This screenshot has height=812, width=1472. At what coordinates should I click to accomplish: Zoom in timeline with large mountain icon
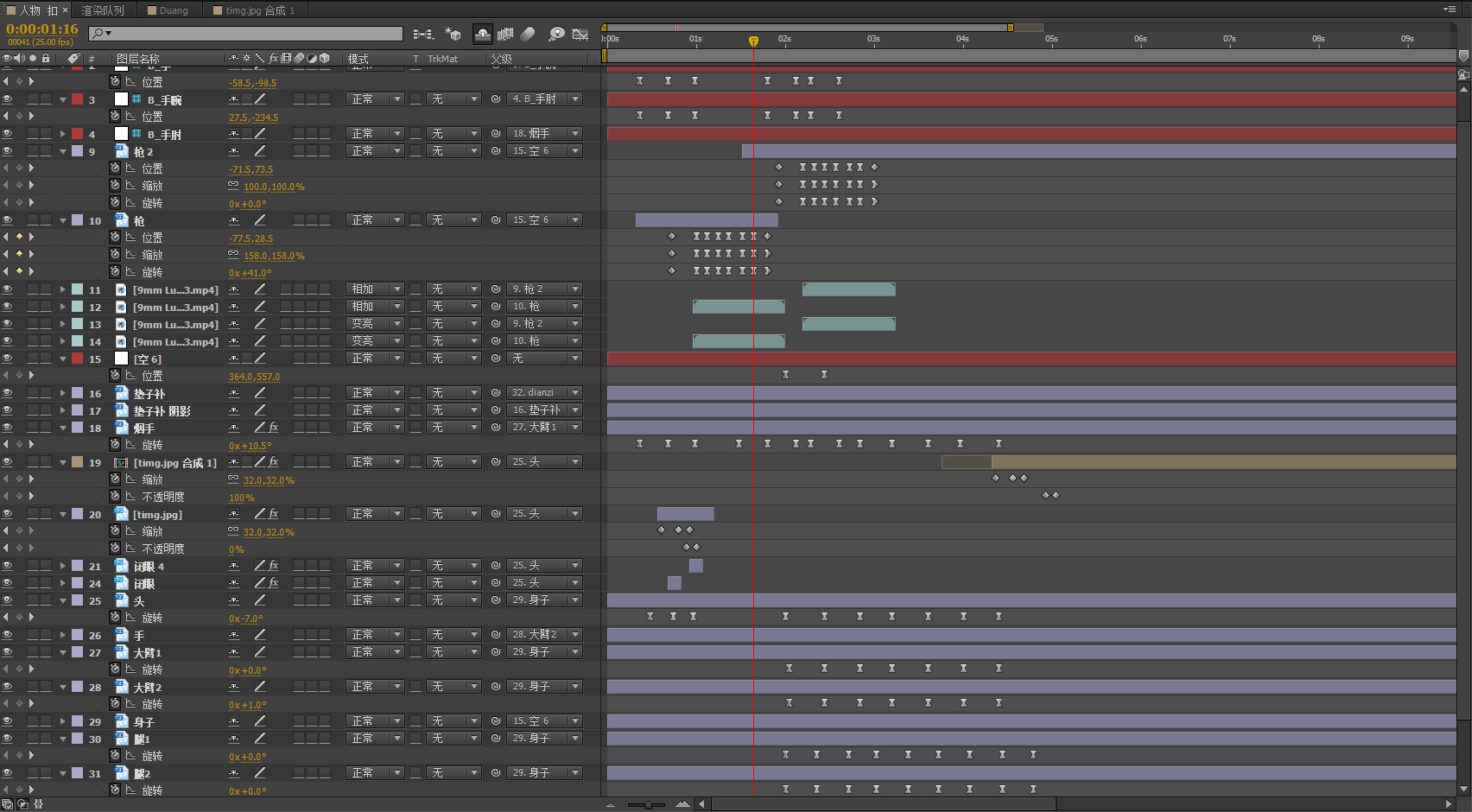point(682,804)
